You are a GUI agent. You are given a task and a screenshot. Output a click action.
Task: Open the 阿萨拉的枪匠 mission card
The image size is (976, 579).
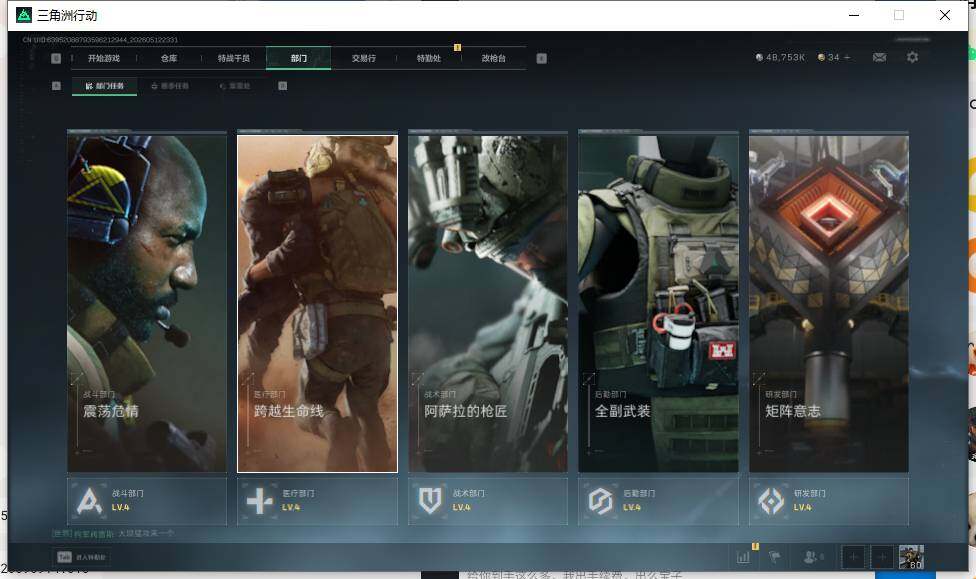[488, 304]
